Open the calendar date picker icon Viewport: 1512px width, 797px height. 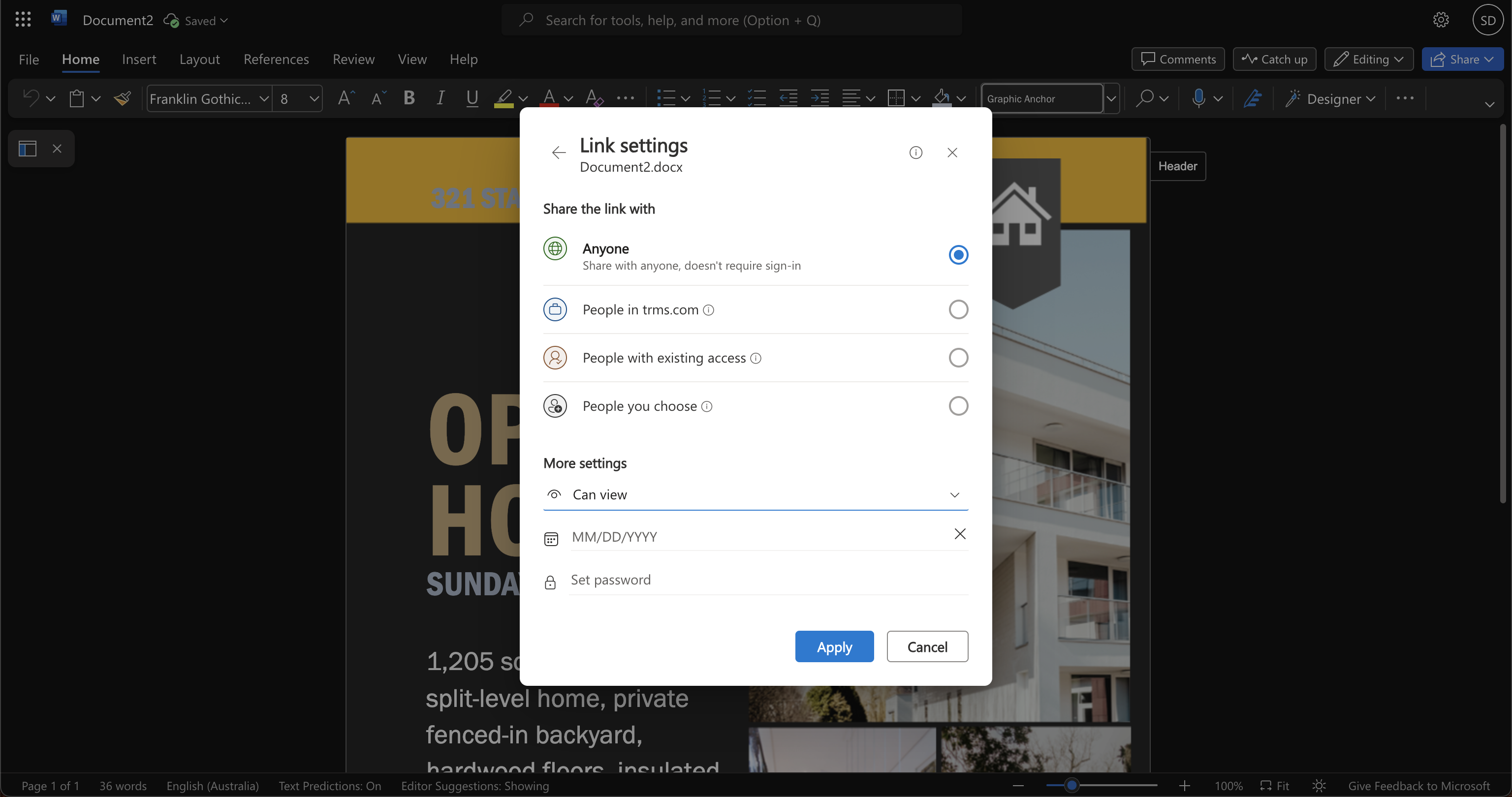tap(551, 539)
